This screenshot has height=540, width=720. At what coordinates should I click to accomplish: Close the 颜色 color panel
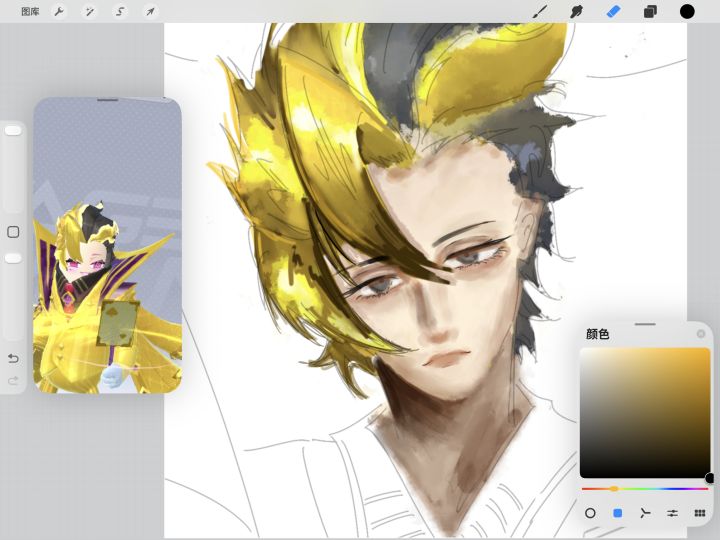pyautogui.click(x=701, y=334)
